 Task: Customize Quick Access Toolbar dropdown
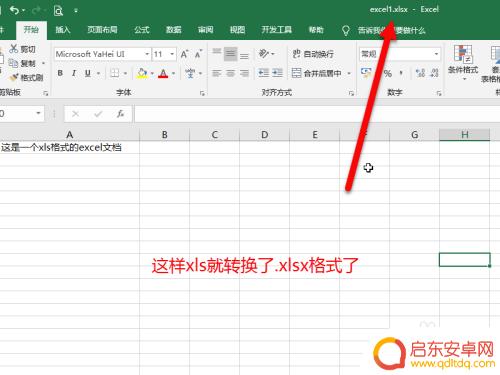(x=76, y=11)
